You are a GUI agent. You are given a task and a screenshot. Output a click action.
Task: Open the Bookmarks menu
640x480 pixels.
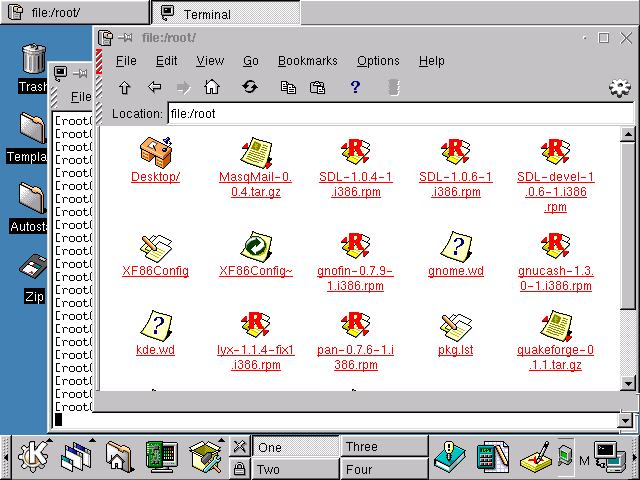(x=308, y=61)
